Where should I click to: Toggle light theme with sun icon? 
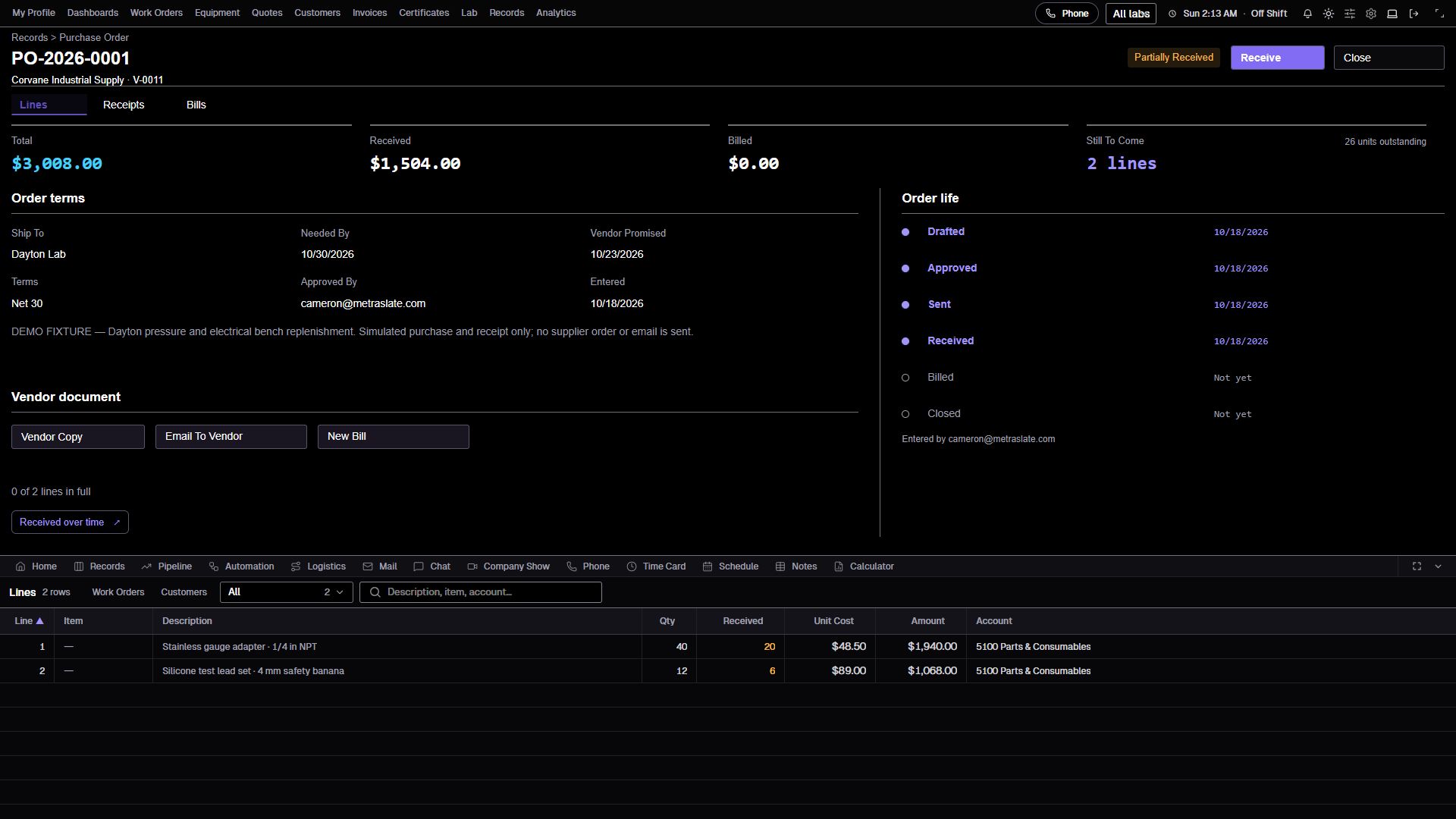[1329, 14]
